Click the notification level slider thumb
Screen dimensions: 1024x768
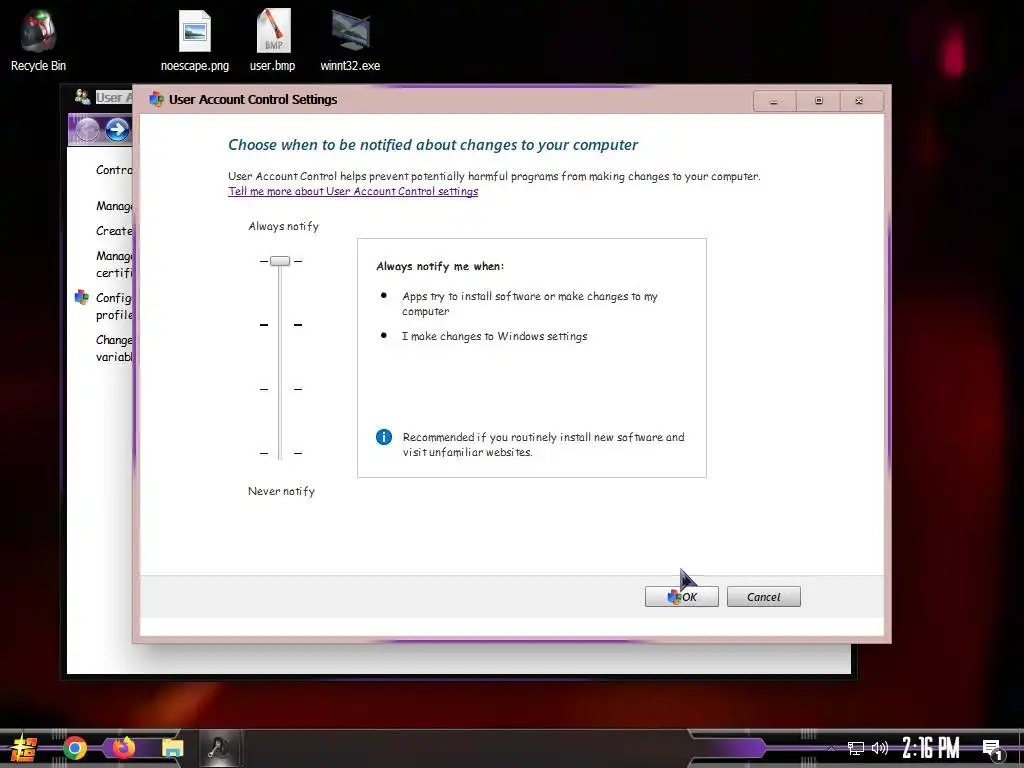[x=280, y=261]
